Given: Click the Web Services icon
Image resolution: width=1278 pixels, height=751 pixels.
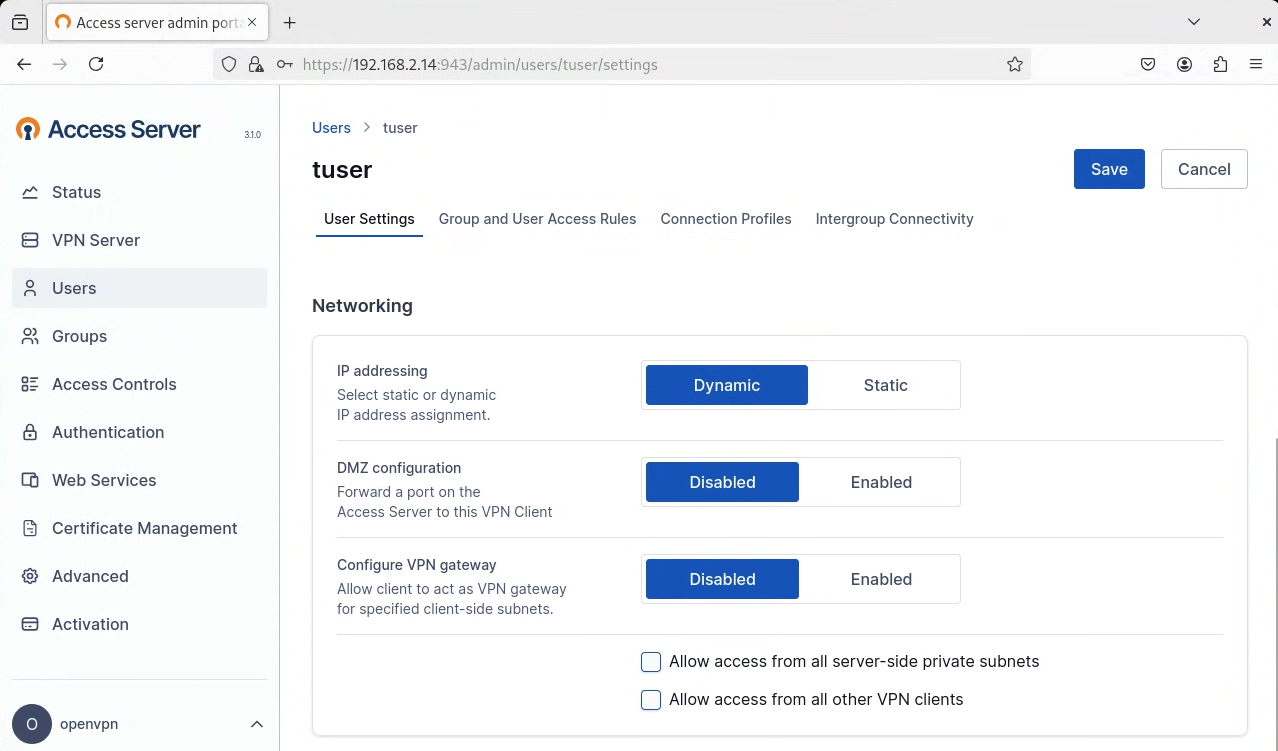Looking at the screenshot, I should (x=30, y=480).
